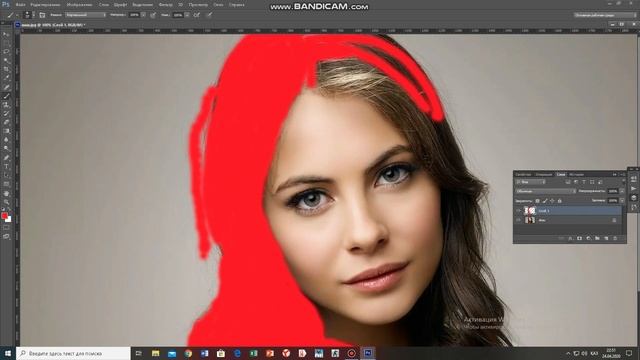Delete the layer with the trash icon

(615, 238)
